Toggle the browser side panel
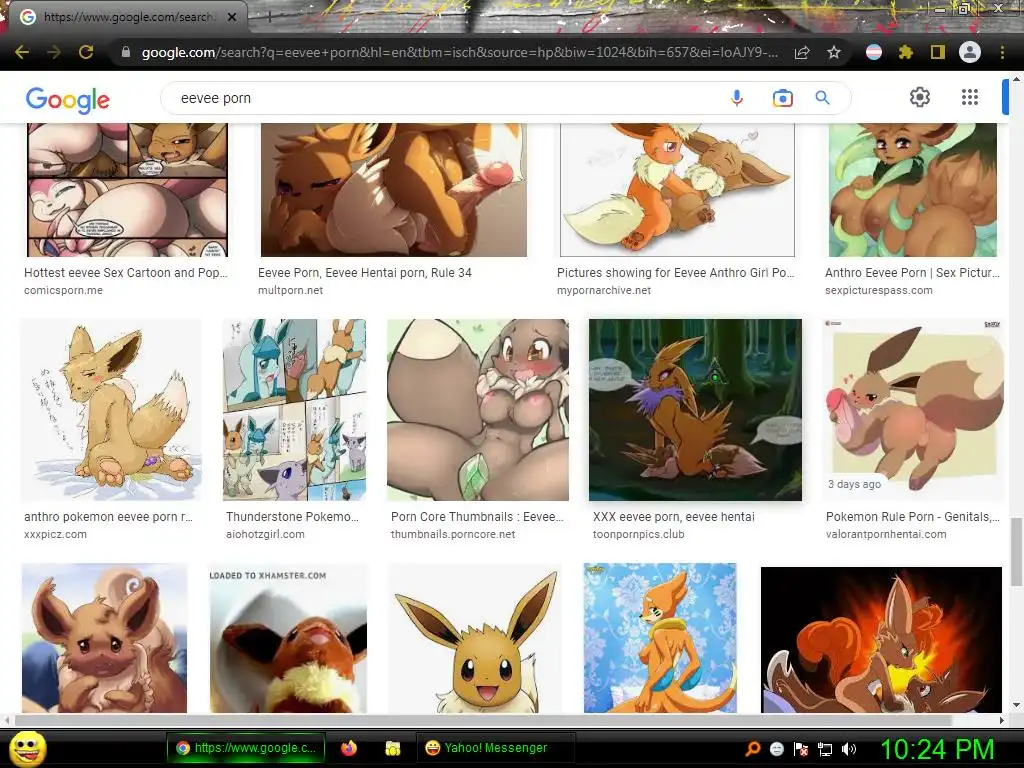This screenshot has height=768, width=1024. (938, 52)
